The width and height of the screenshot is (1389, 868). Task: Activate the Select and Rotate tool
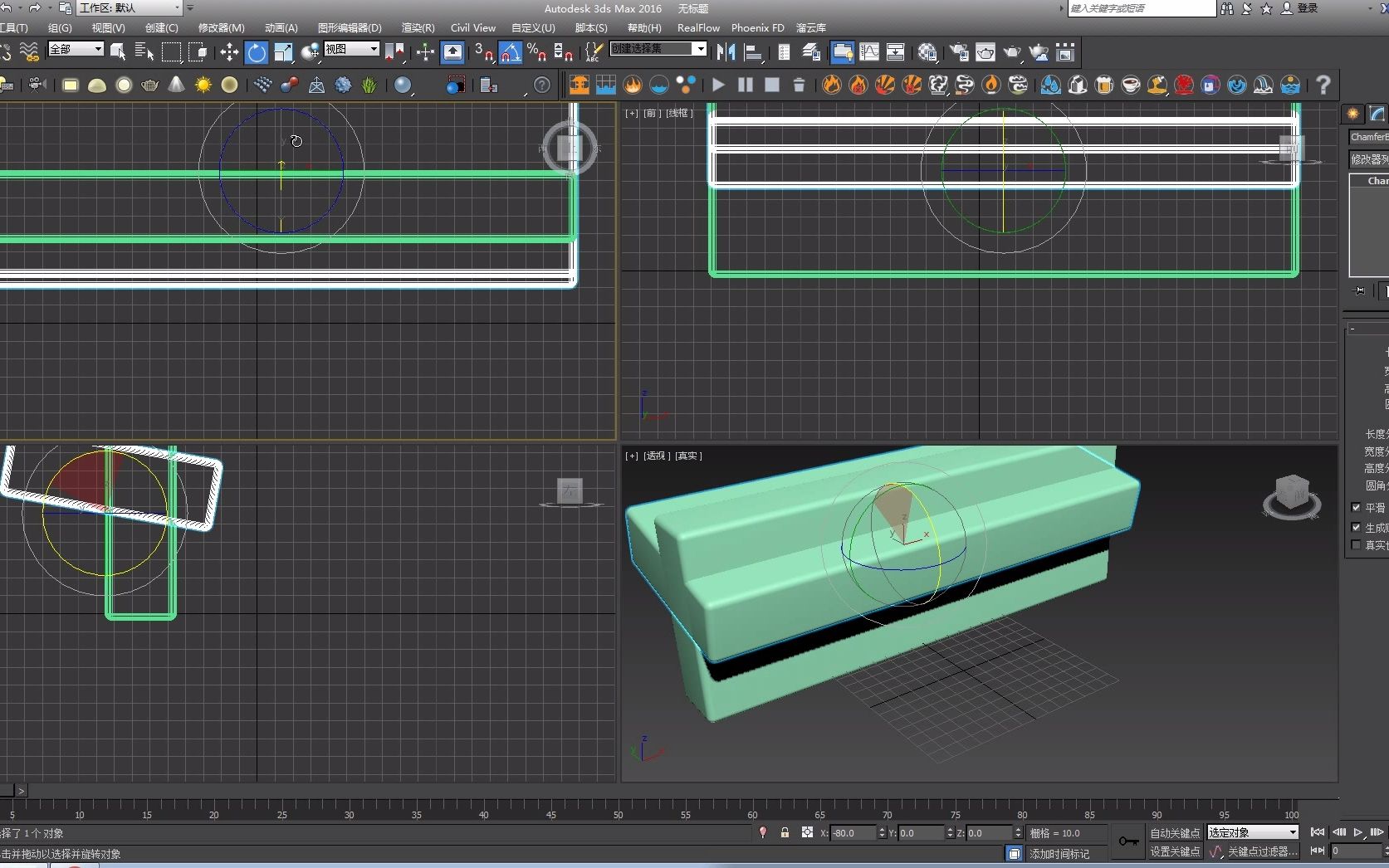(257, 53)
